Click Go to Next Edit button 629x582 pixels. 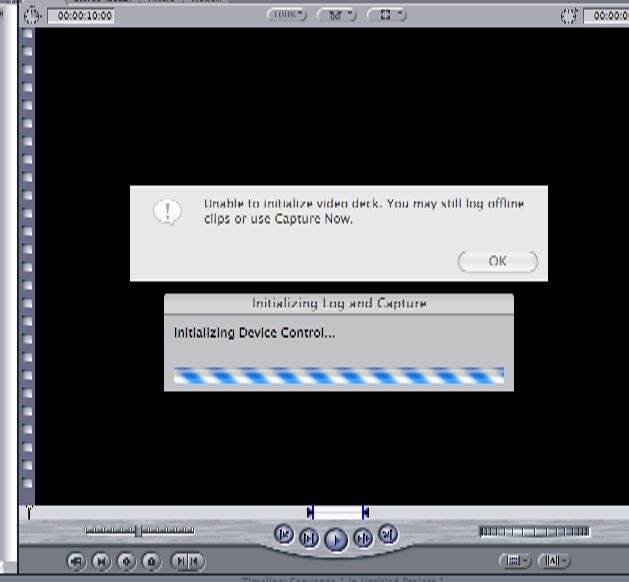pos(388,534)
